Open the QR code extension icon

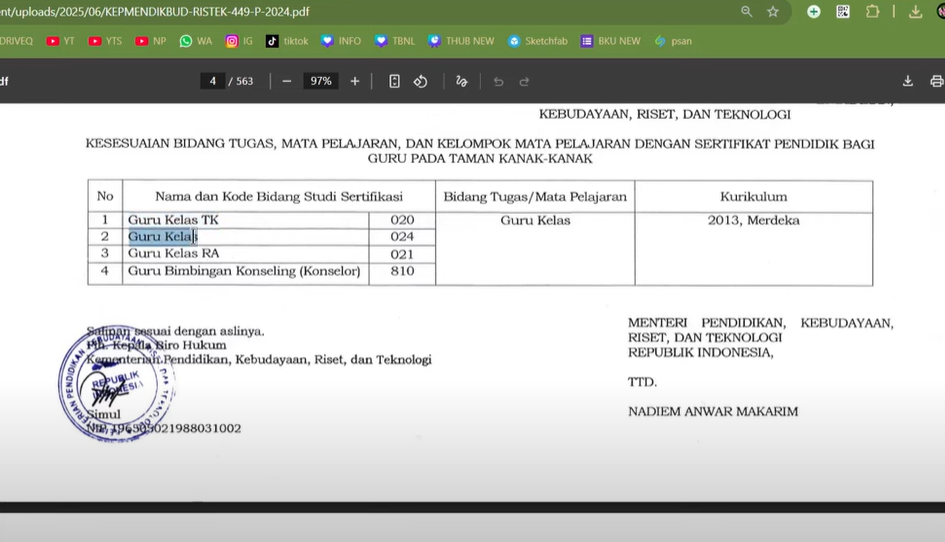(x=843, y=11)
